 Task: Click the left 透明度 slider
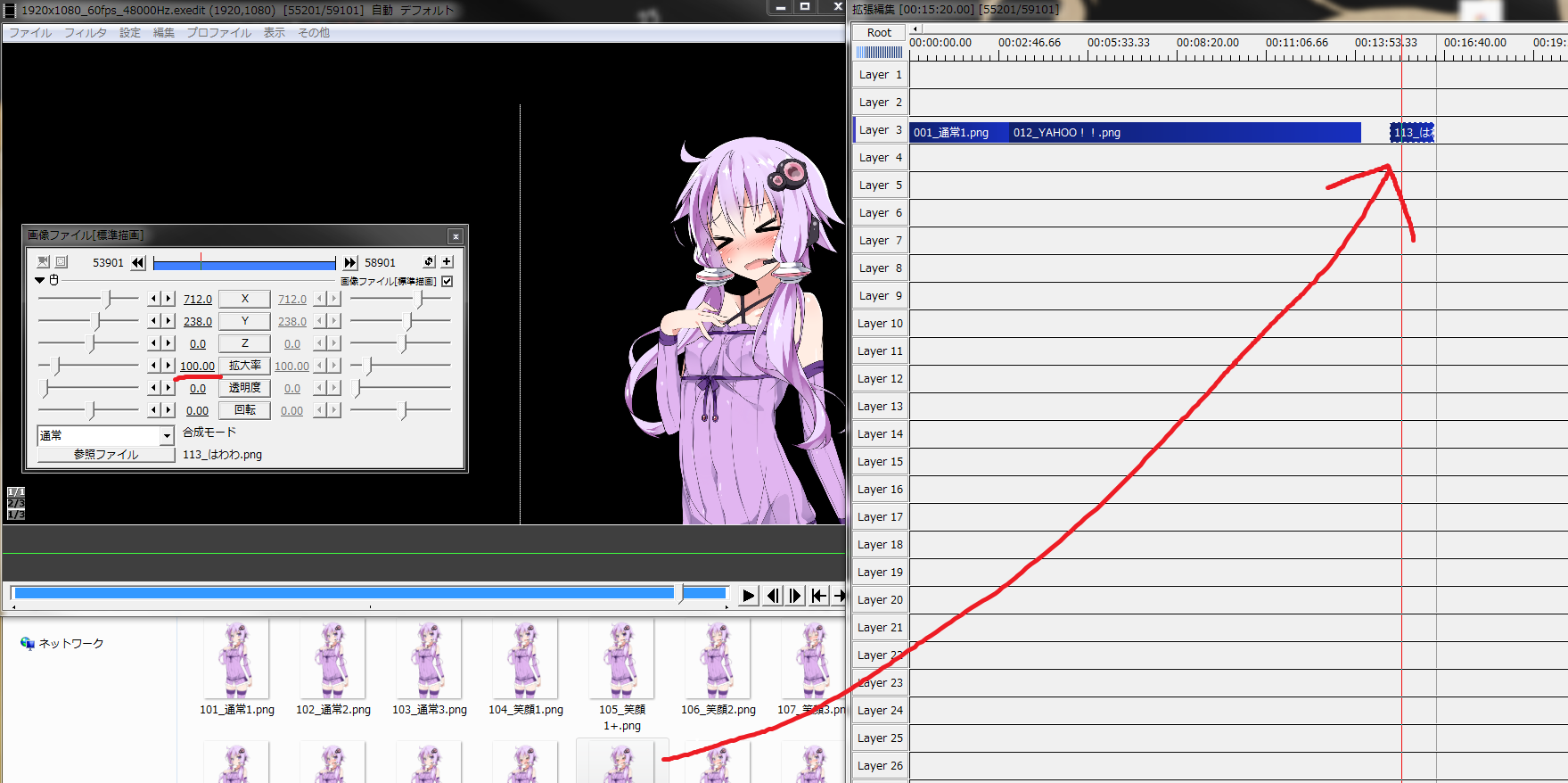coord(88,388)
